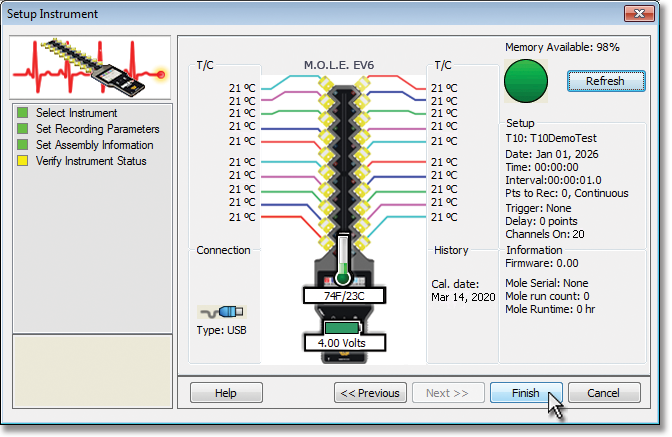Click the Channels On: 20 entry
This screenshot has height=437, width=672.
tap(545, 234)
